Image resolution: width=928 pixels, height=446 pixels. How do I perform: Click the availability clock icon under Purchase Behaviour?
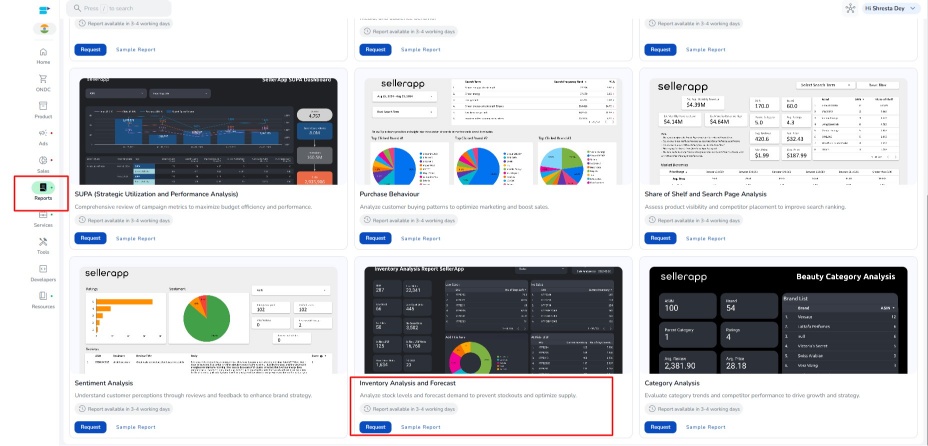click(368, 220)
